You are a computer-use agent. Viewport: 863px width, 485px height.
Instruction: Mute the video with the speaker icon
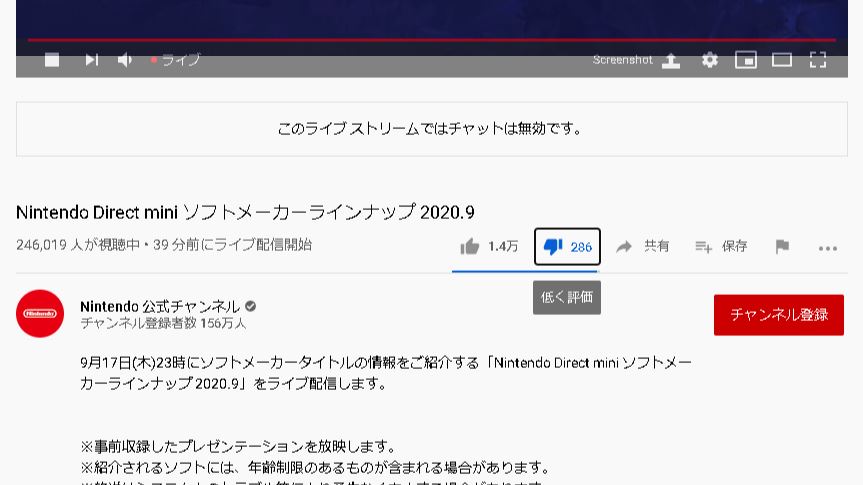(125, 59)
